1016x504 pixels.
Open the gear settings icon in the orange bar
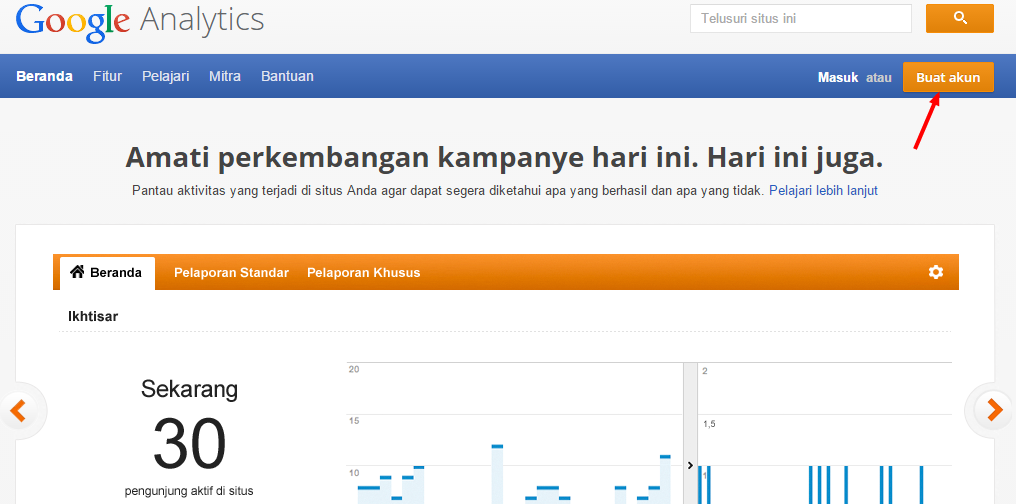point(936,272)
